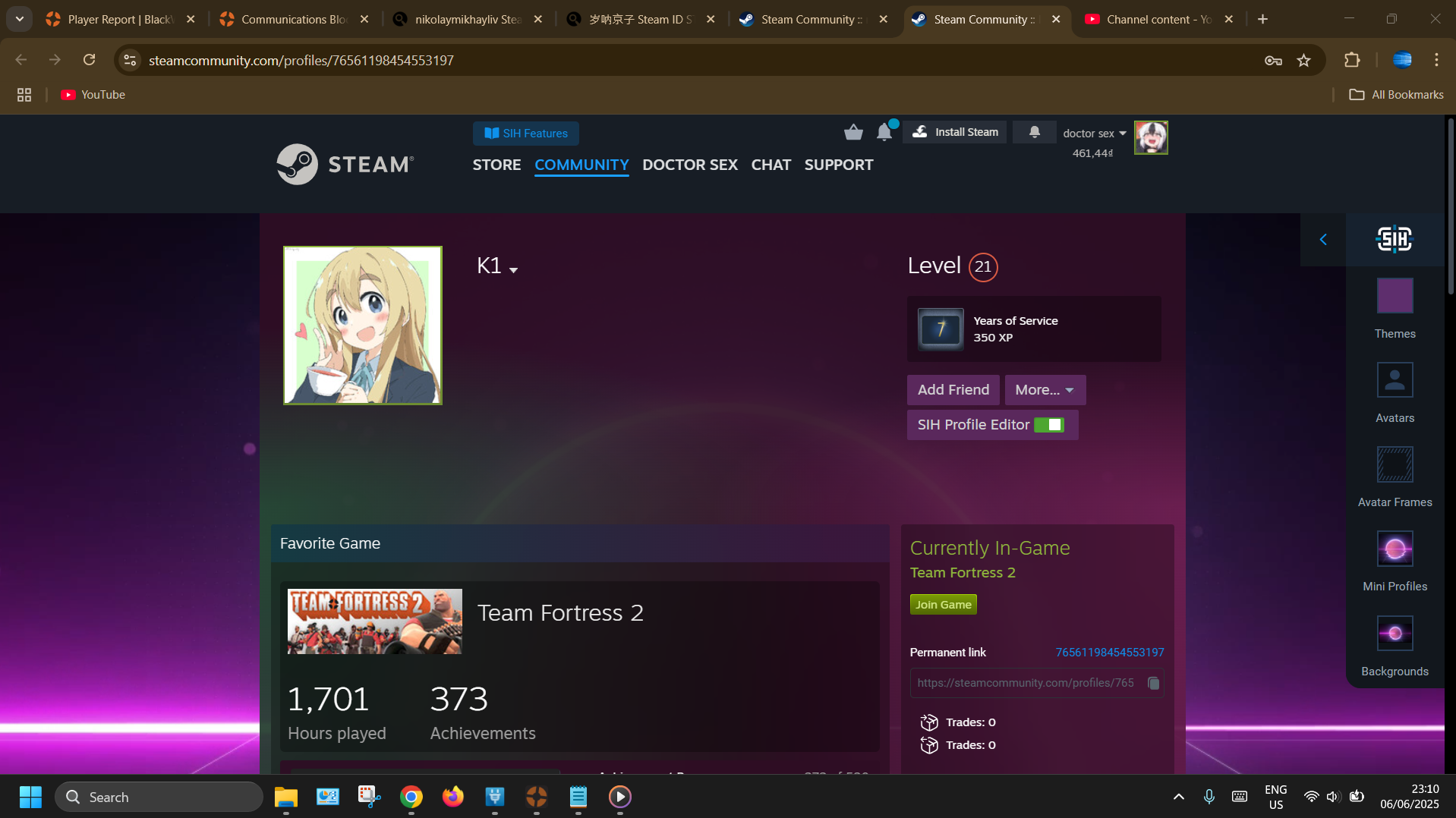Go to the COMMUNITY menu
This screenshot has height=818, width=1456.
pos(581,165)
